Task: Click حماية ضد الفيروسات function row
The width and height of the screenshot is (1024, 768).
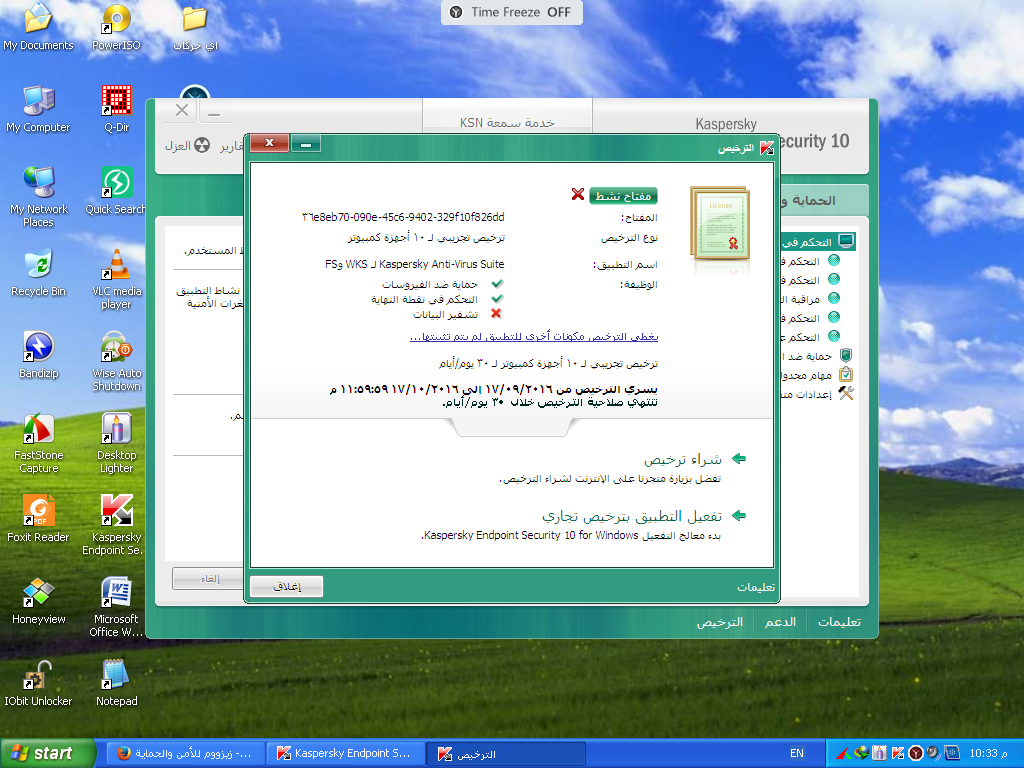Action: [442, 284]
